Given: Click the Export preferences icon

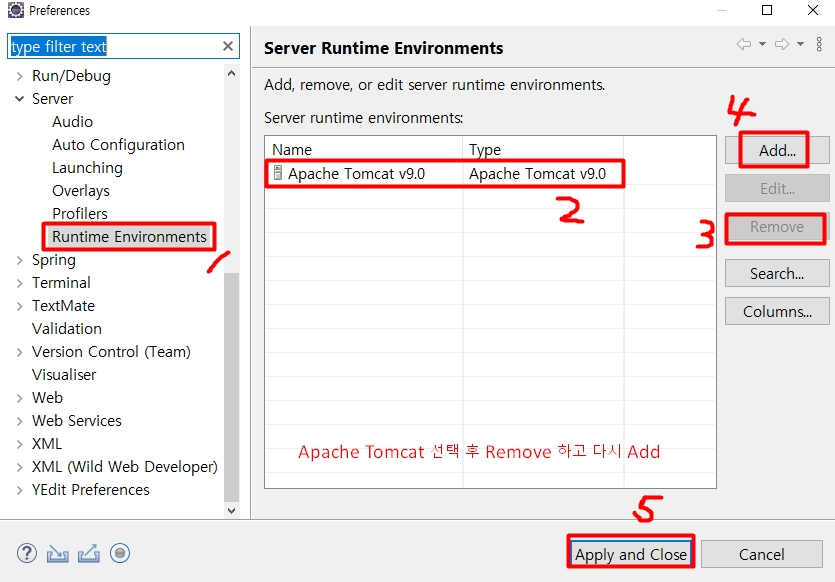Looking at the screenshot, I should pyautogui.click(x=88, y=554).
